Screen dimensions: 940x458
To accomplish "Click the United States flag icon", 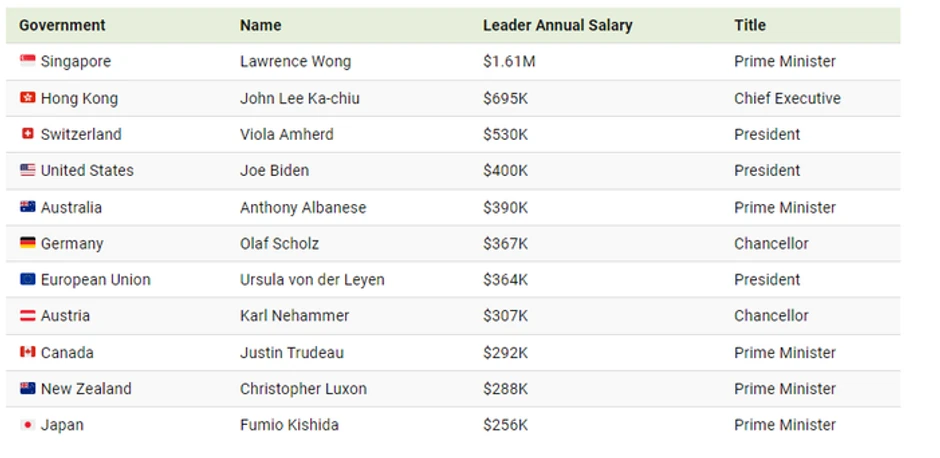I will [x=28, y=170].
